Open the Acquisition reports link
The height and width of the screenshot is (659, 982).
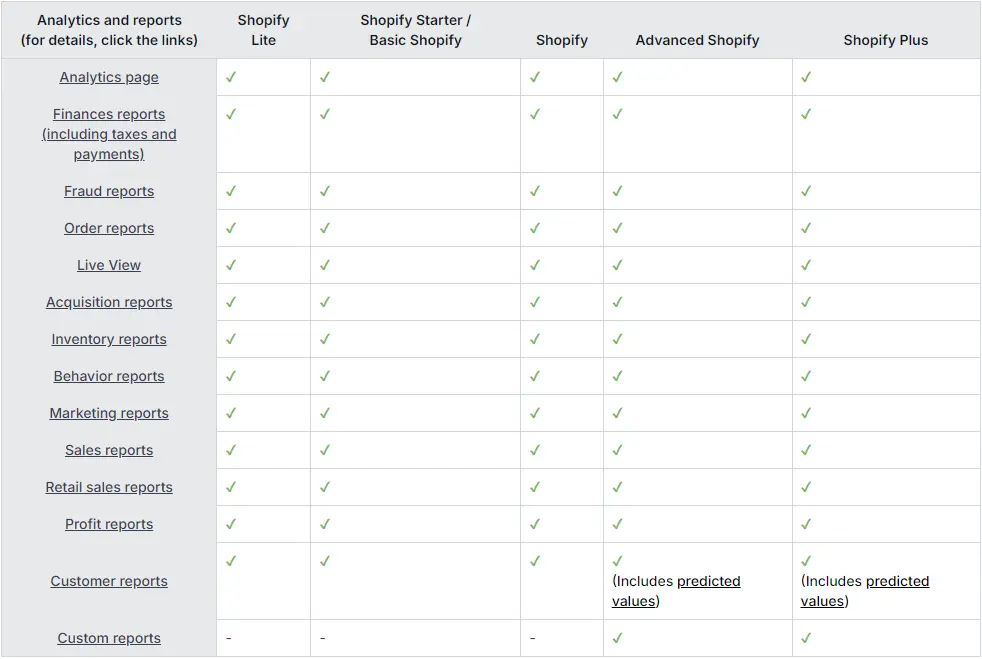(109, 302)
